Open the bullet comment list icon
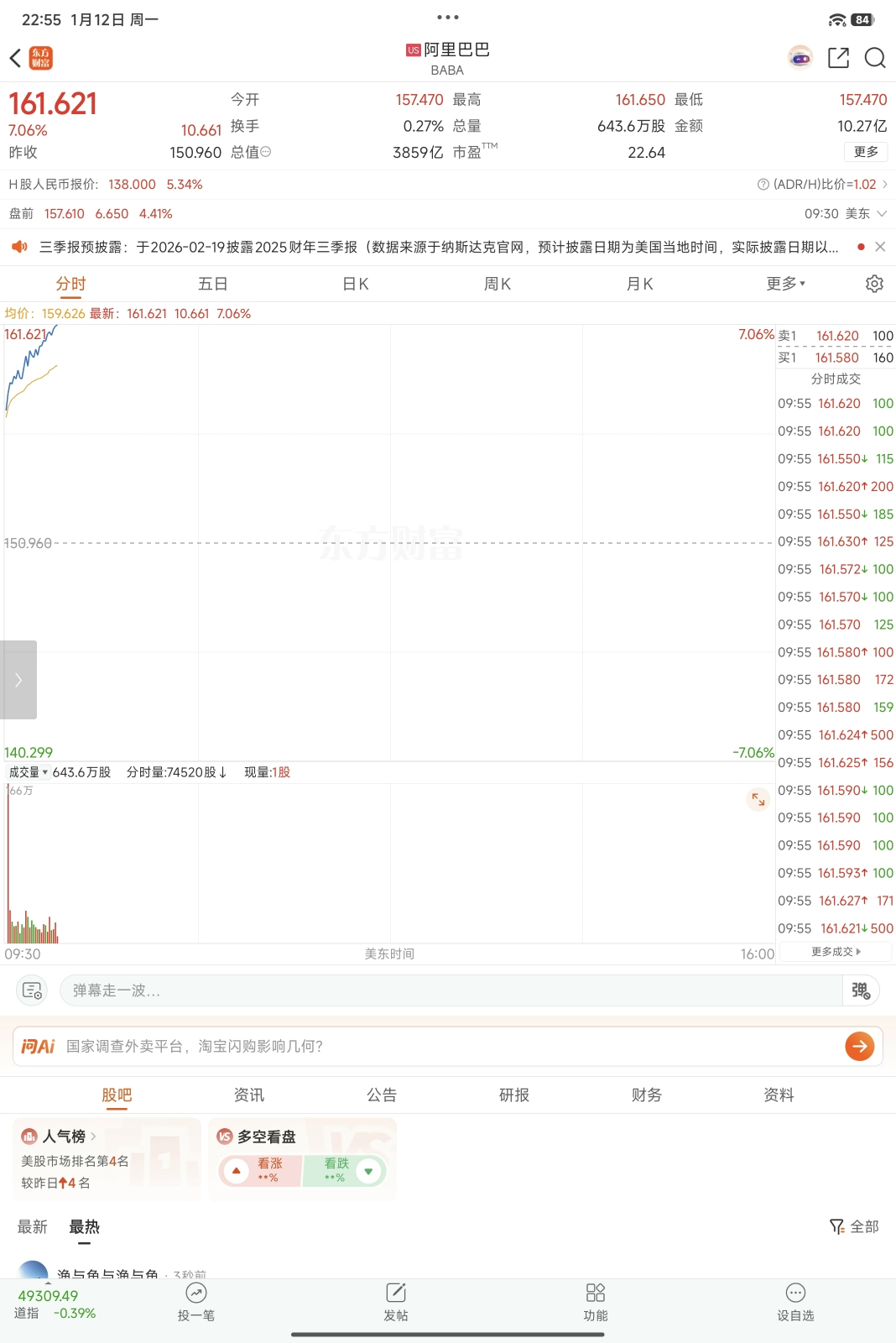The height and width of the screenshot is (1343, 896). (x=32, y=990)
